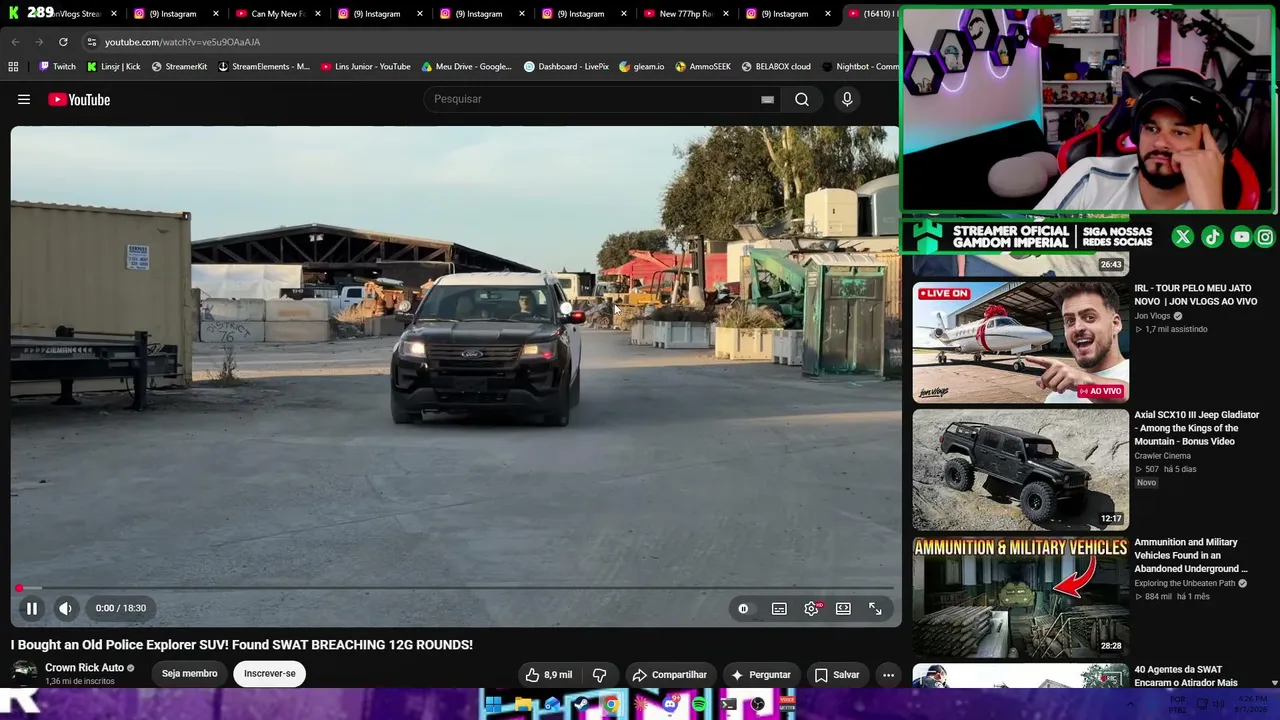The width and height of the screenshot is (1280, 720).
Task: Switch to theater mode
Action: tap(843, 608)
